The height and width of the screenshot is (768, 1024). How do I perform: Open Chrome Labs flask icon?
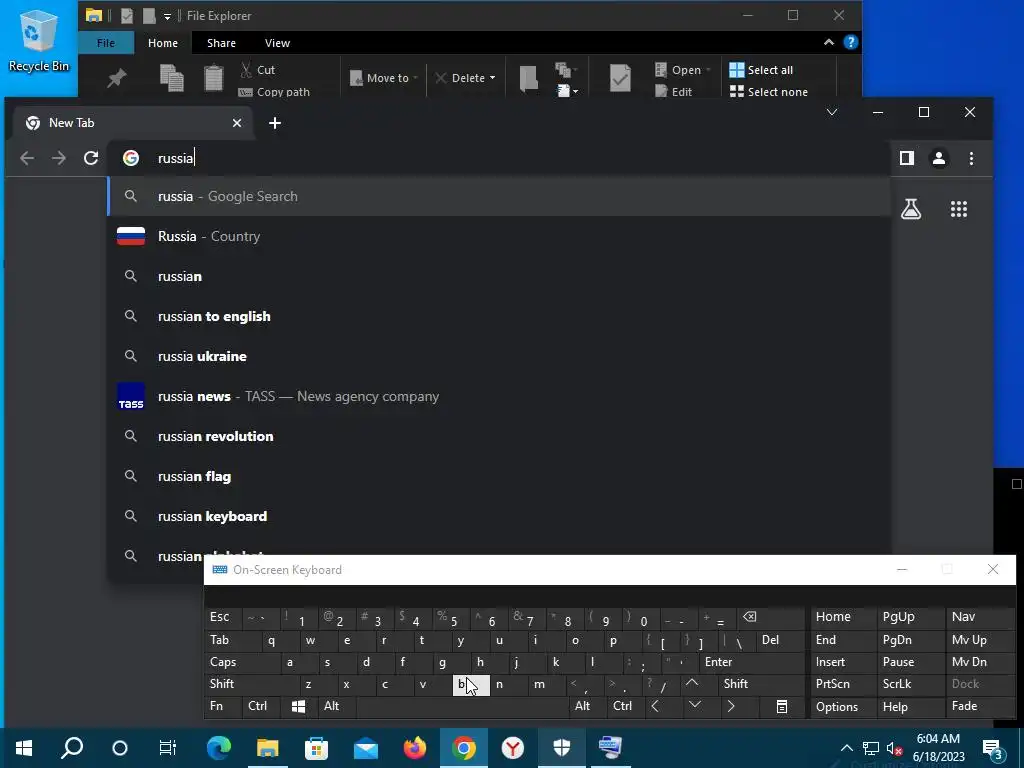click(x=911, y=209)
